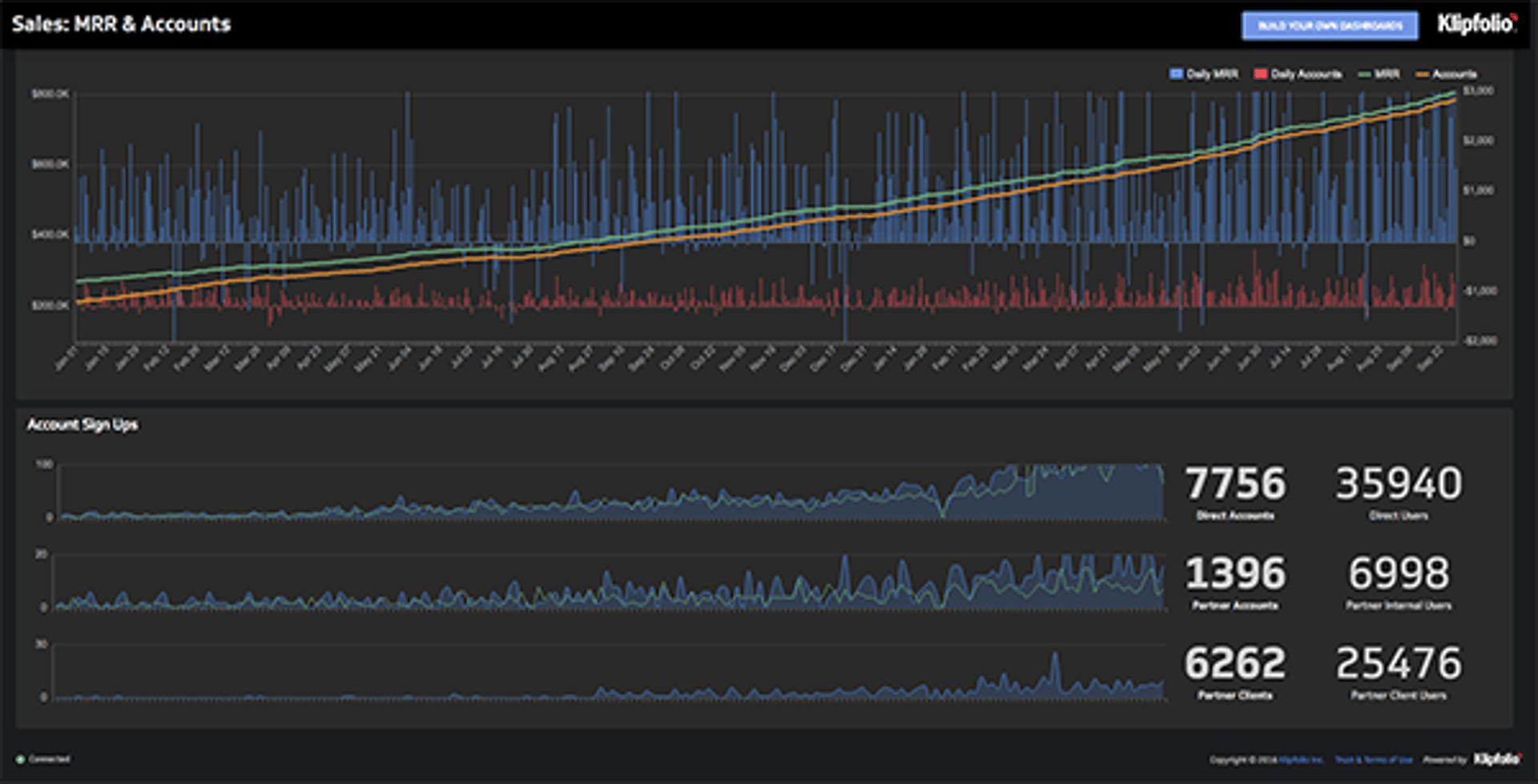Open the Trust & Terms of Use link

[1373, 760]
